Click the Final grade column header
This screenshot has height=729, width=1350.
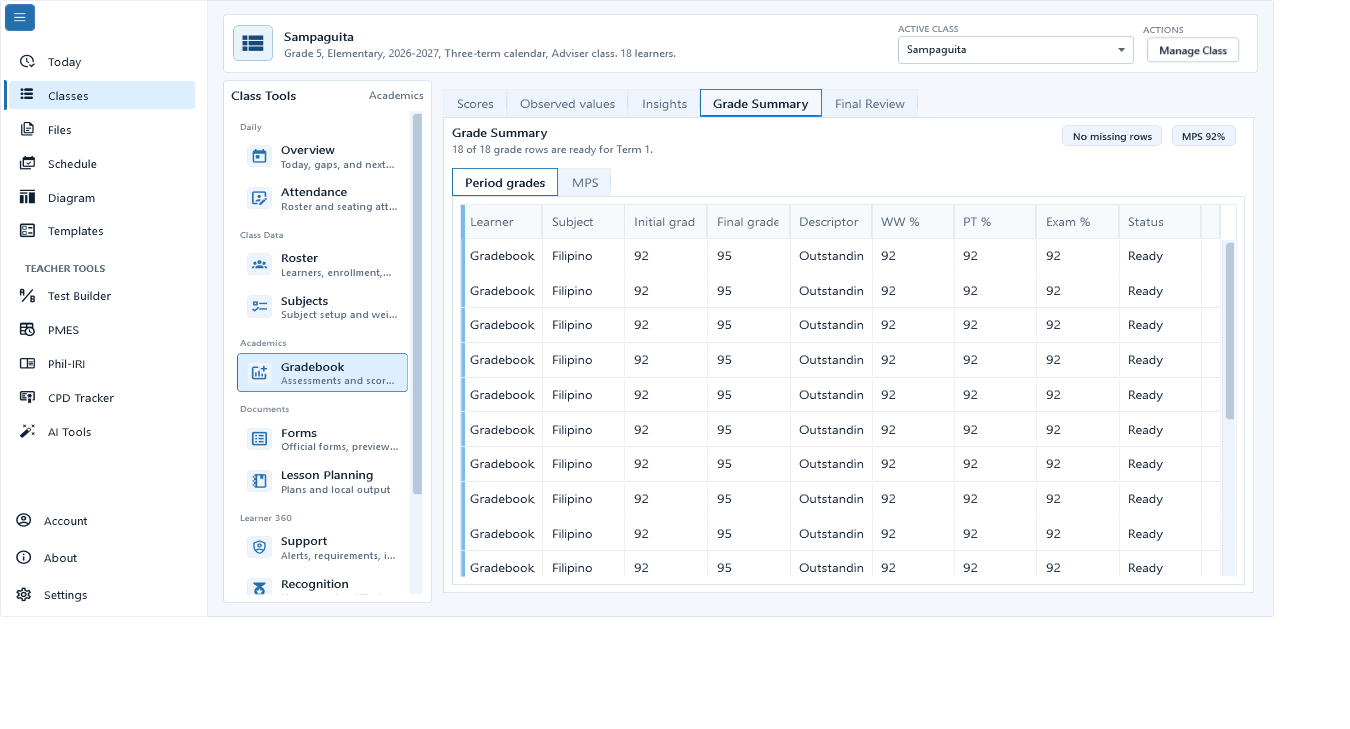pyautogui.click(x=748, y=222)
